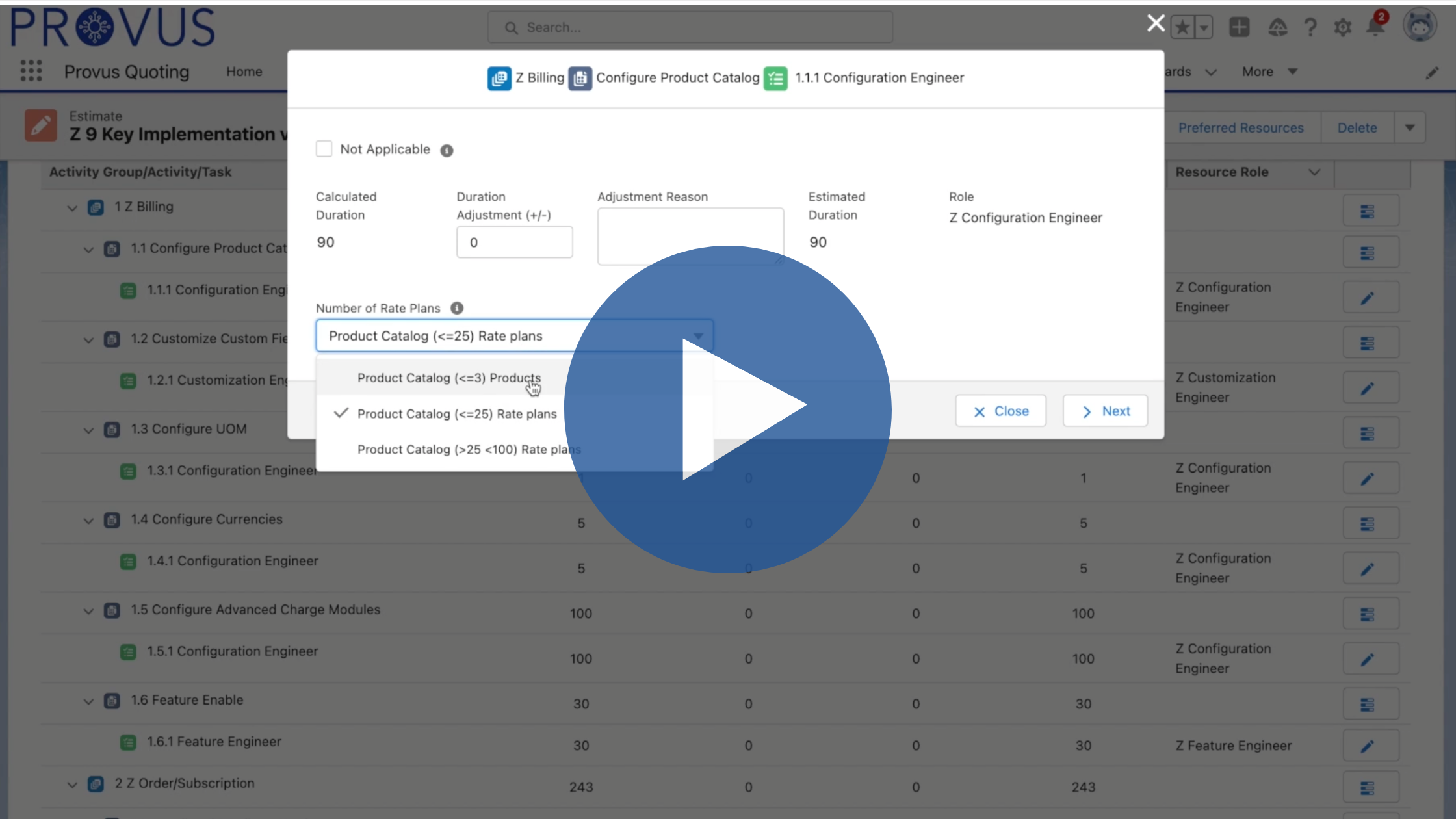Click the Close button to dismiss dialog
Screen dimensions: 1456x819
pos(1001,410)
